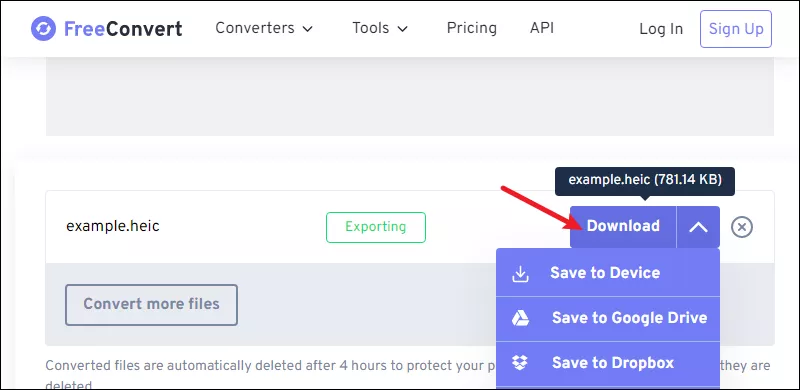The width and height of the screenshot is (800, 390).
Task: Expand the Converters dropdown menu
Action: (264, 28)
